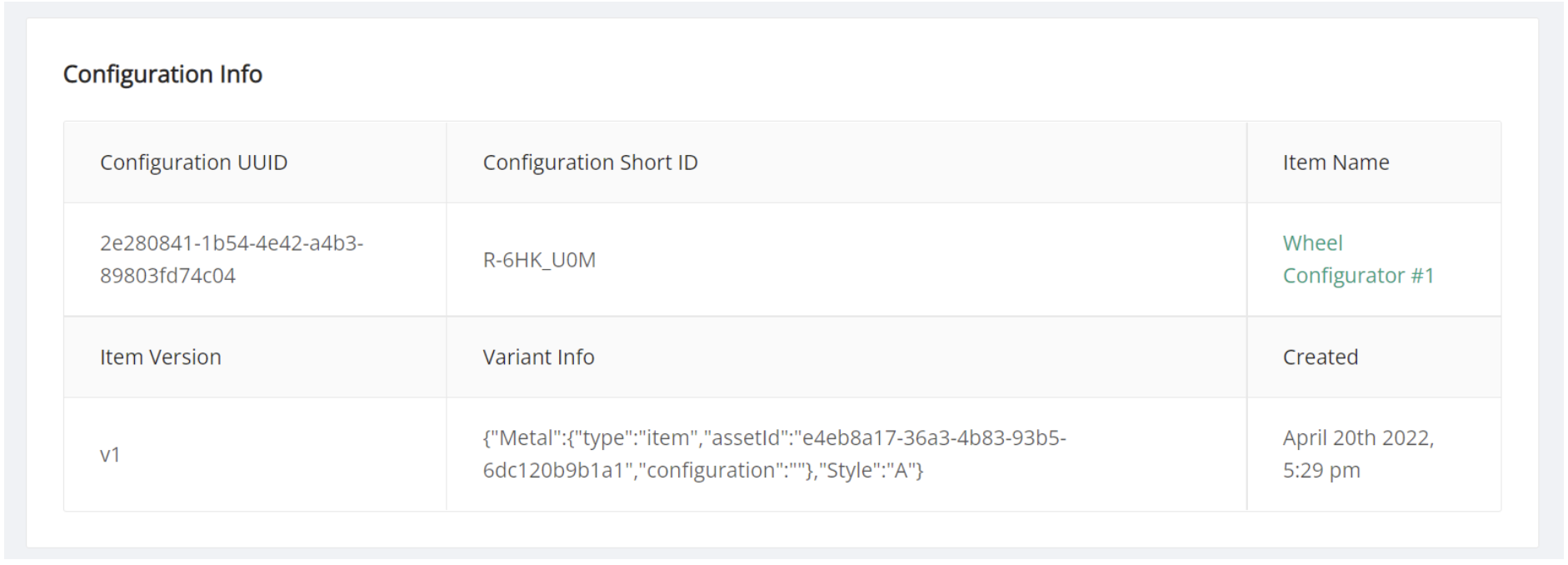The width and height of the screenshot is (1568, 565).
Task: Click the Item Name column header
Action: coord(1336,162)
